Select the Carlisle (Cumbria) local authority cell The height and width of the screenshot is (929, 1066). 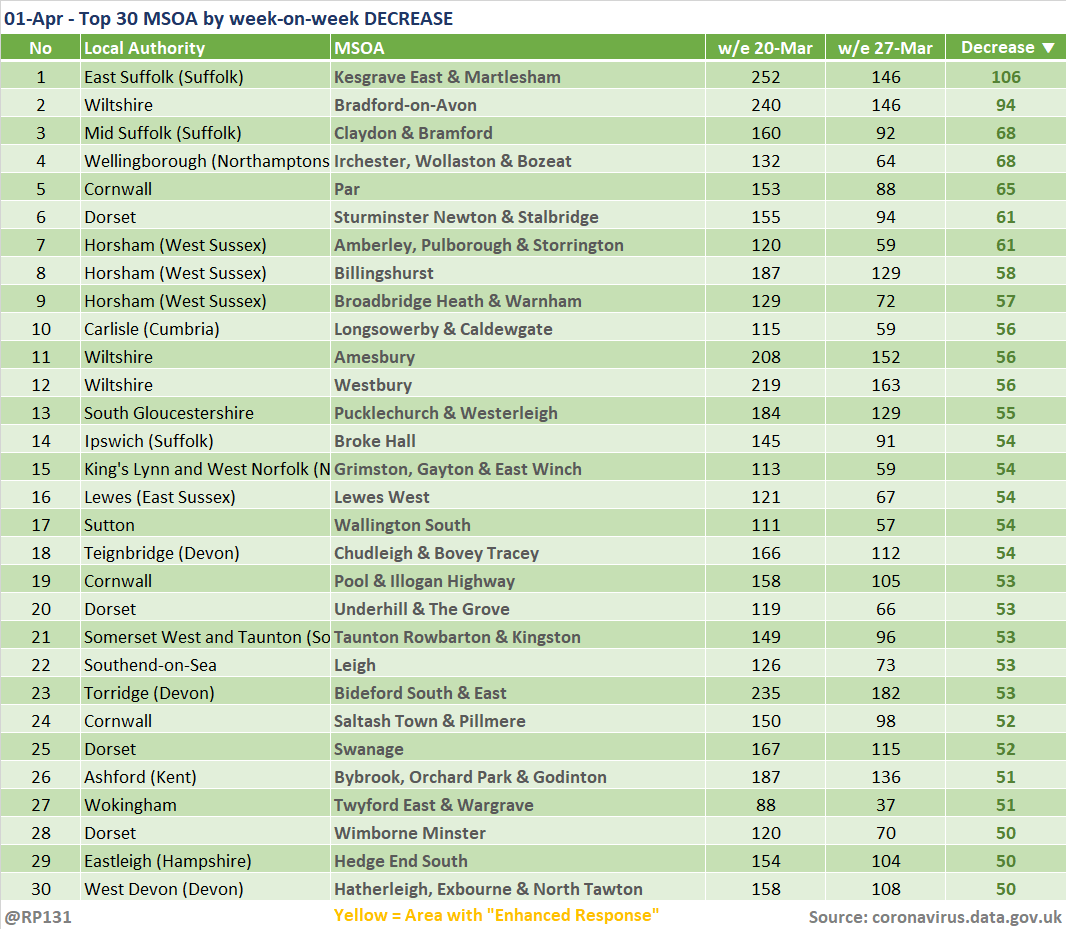151,329
